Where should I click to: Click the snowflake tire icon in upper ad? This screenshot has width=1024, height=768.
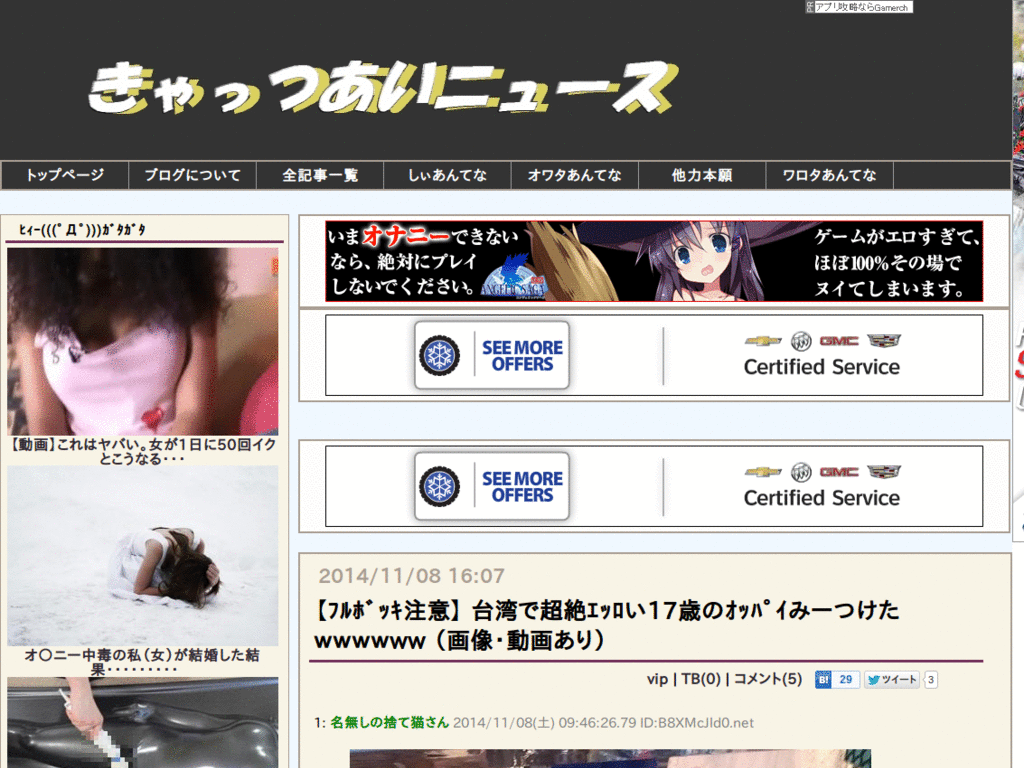click(x=440, y=355)
